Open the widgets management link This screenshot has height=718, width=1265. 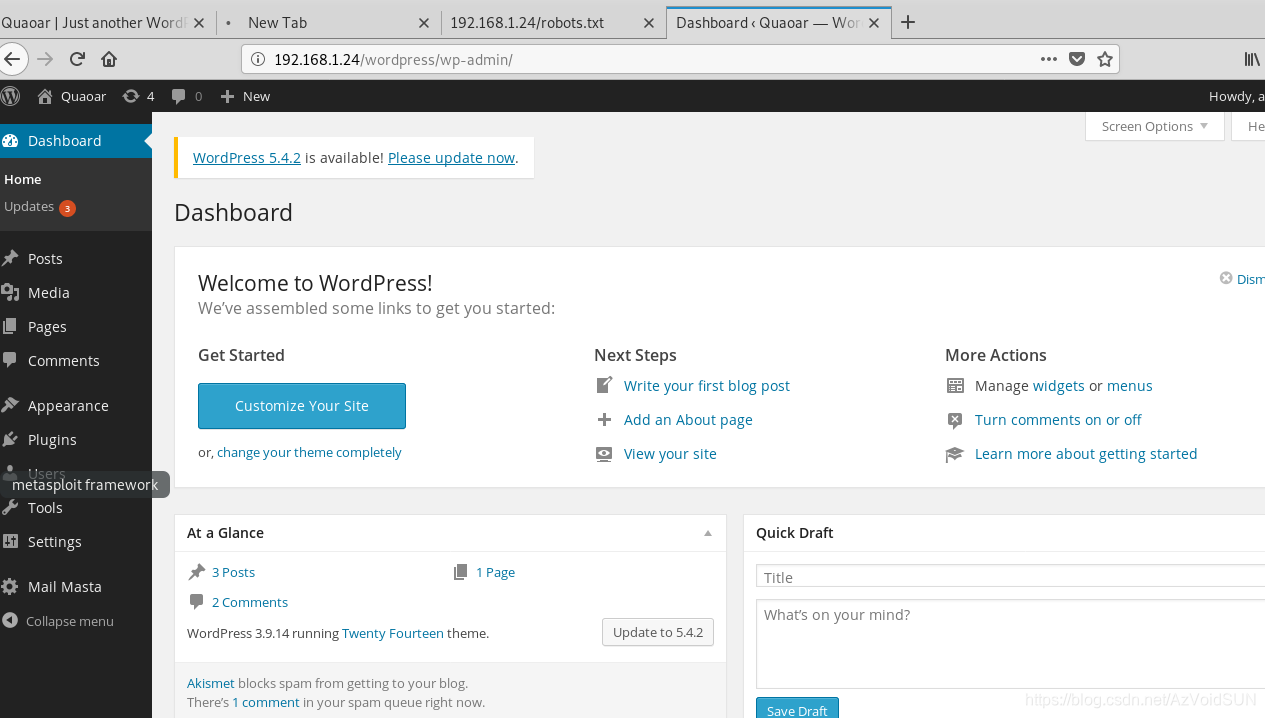(1058, 386)
